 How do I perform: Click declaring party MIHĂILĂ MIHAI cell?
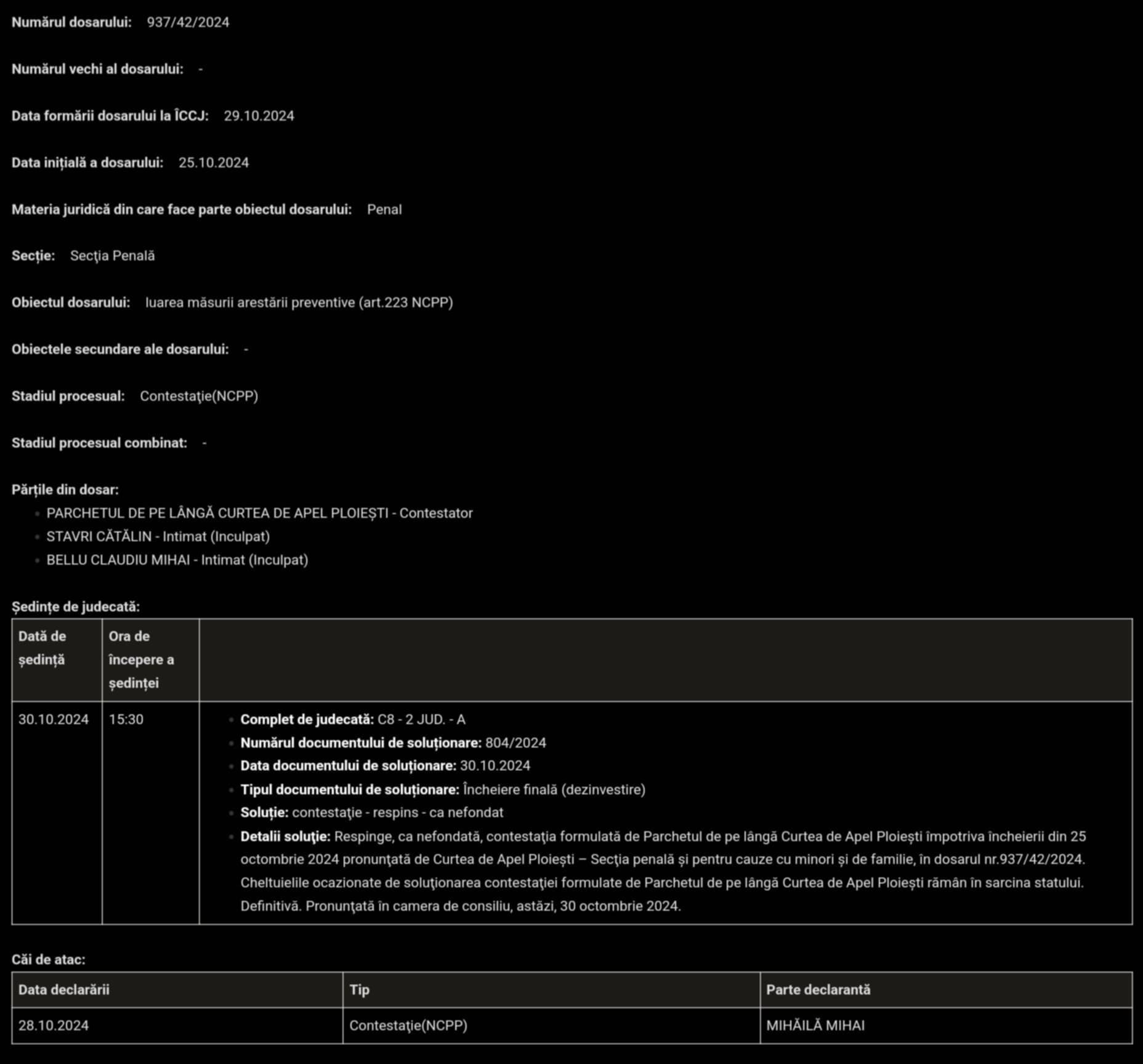click(815, 1026)
